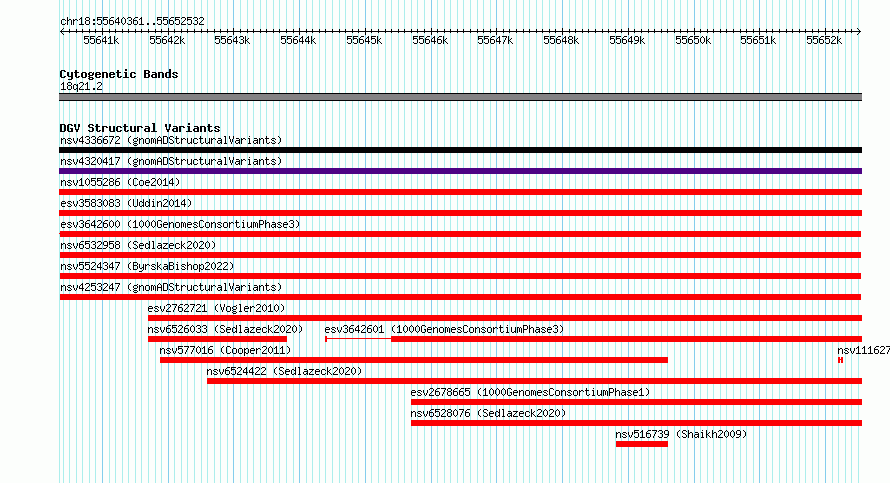The width and height of the screenshot is (890, 483).
Task: Click the 55649k ruler tick label
Action: coord(627,40)
